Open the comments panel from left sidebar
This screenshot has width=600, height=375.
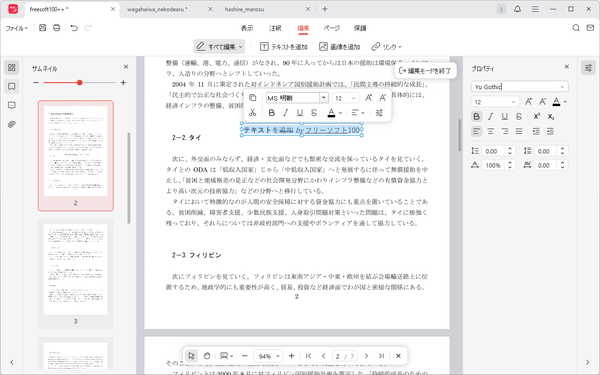(11, 105)
